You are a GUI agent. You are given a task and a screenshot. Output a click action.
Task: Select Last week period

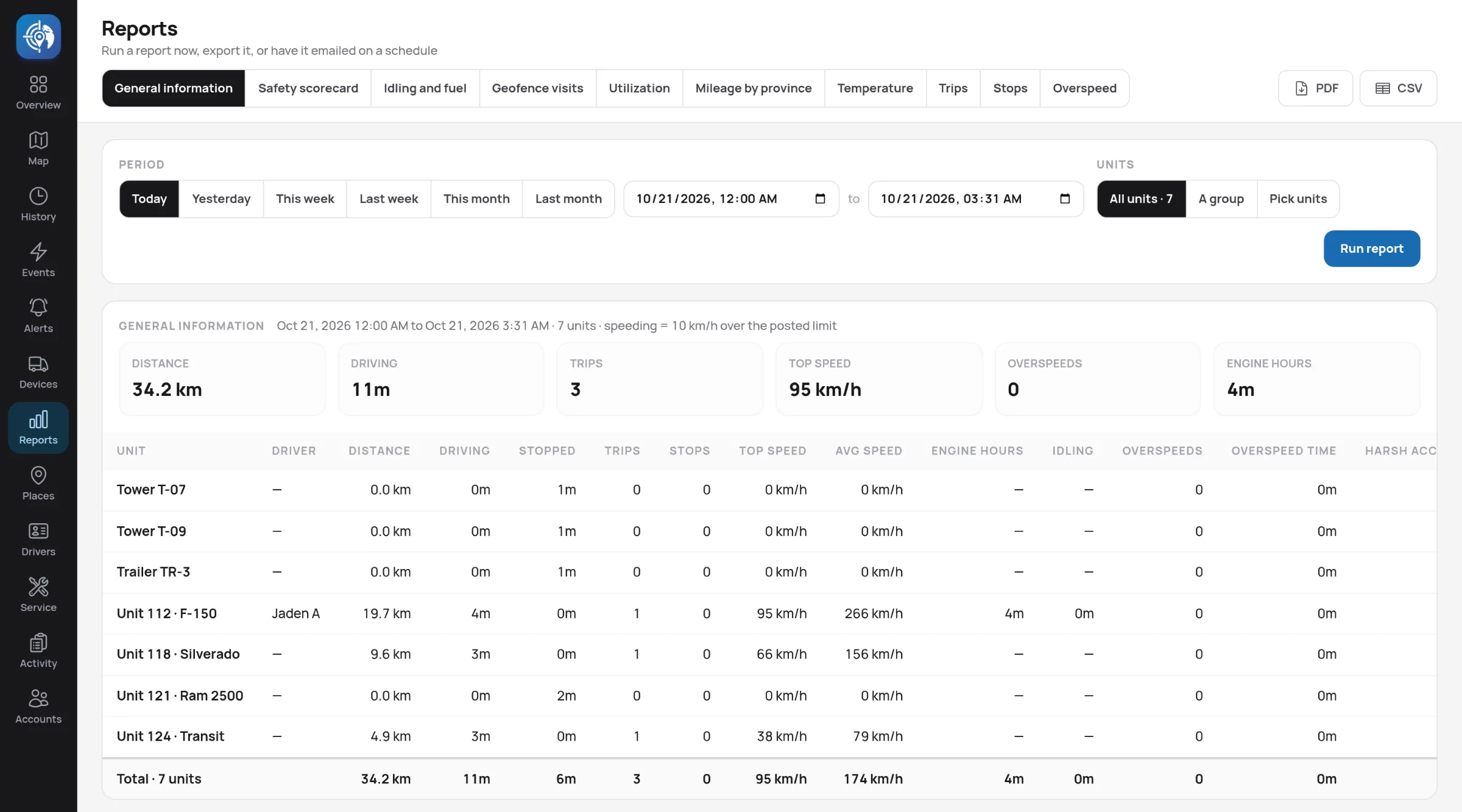pos(389,199)
